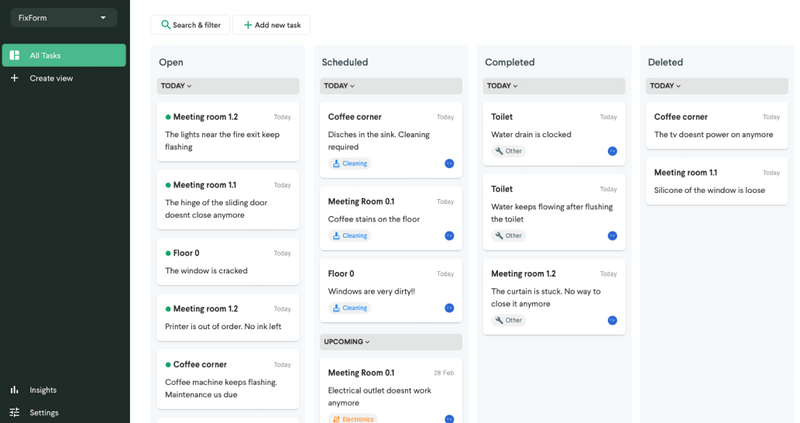Open Insights bar chart icon

14,390
